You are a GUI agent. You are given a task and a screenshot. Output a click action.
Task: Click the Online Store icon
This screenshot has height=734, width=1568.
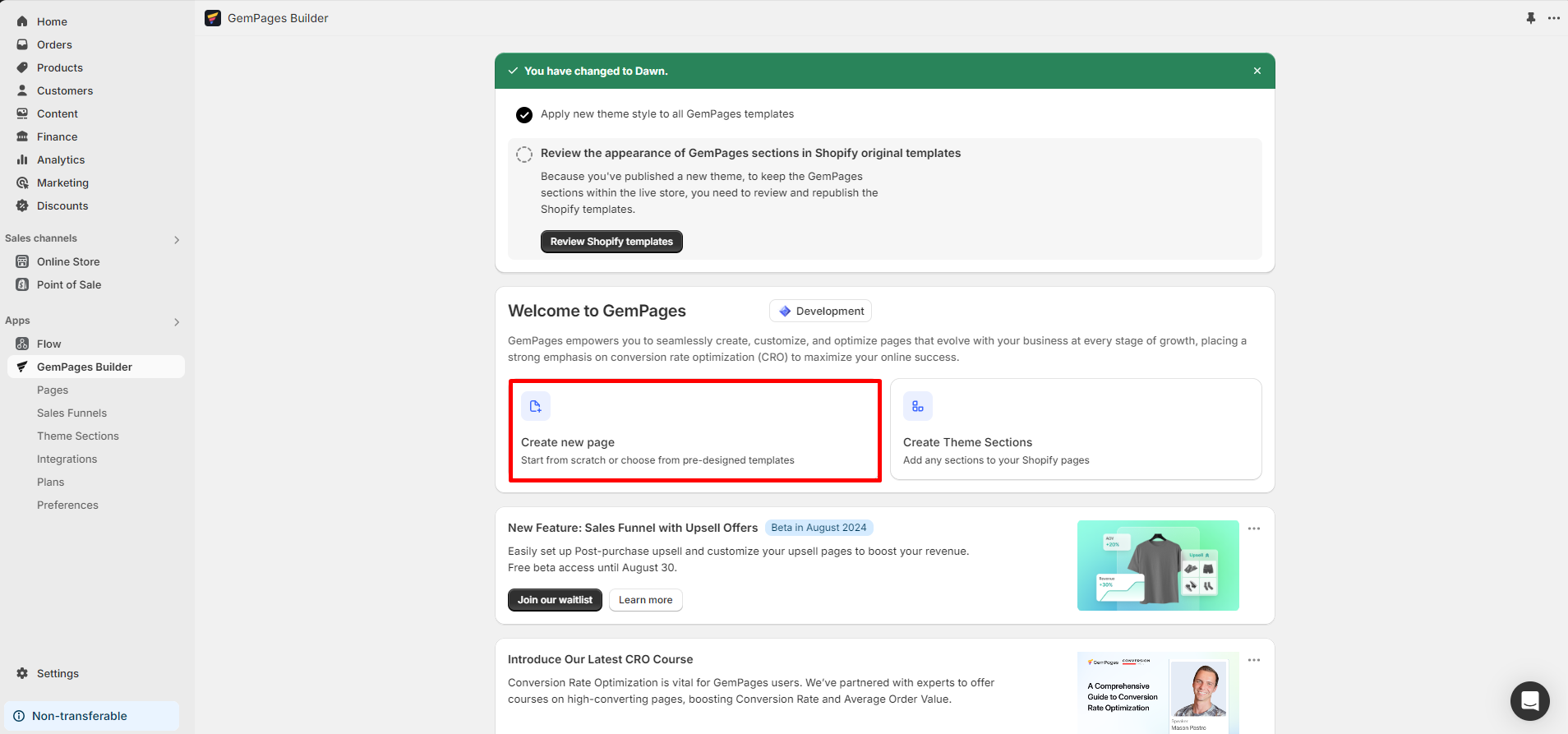point(22,261)
